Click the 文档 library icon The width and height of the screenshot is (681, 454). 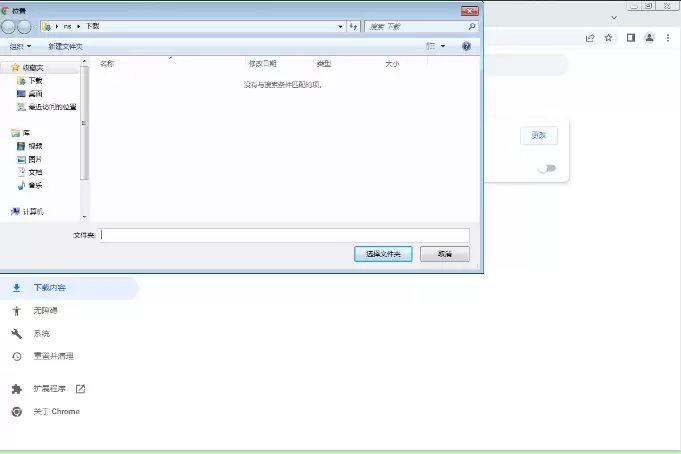tap(21, 172)
